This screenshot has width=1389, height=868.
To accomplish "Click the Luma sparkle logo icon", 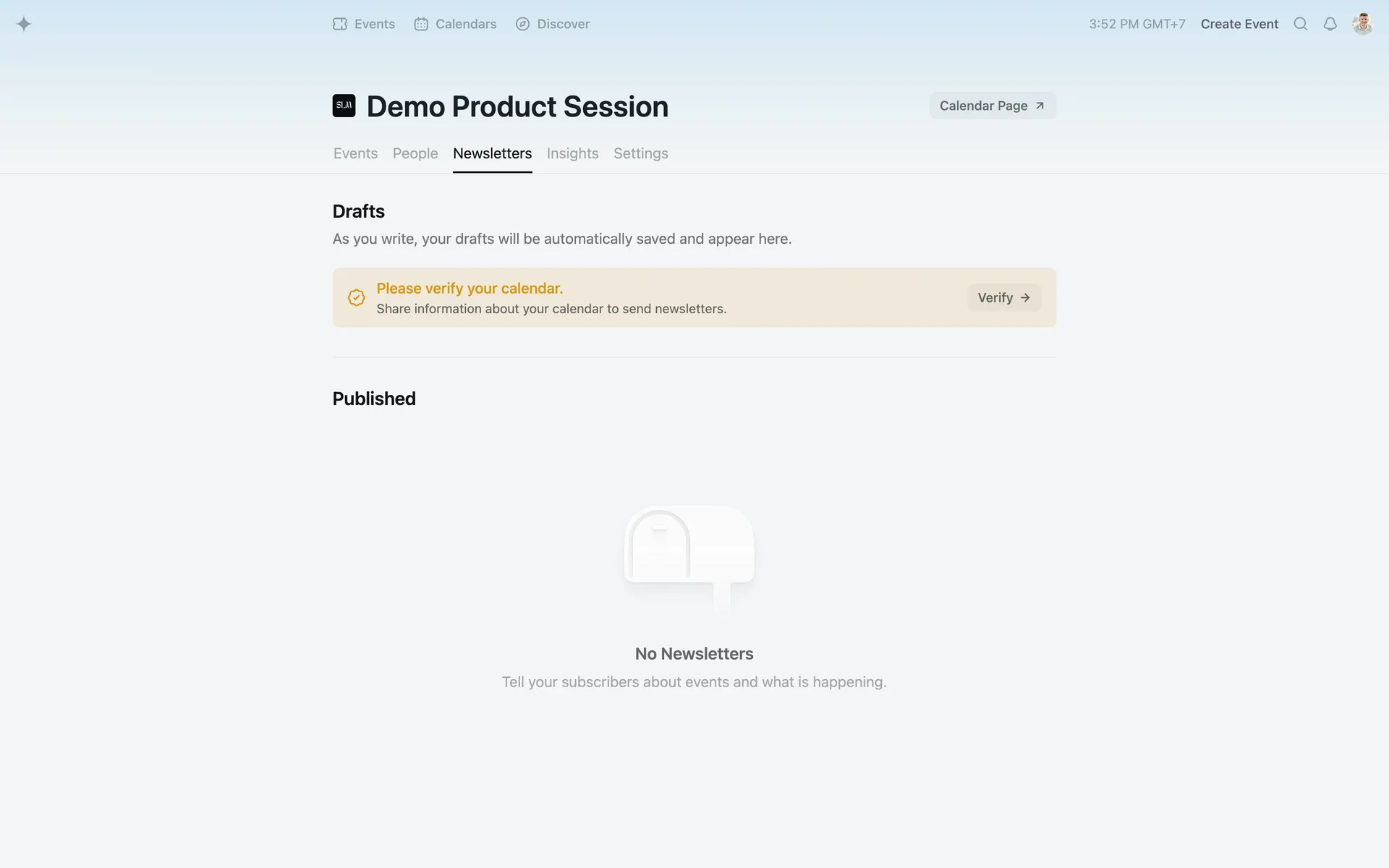I will pos(24,24).
